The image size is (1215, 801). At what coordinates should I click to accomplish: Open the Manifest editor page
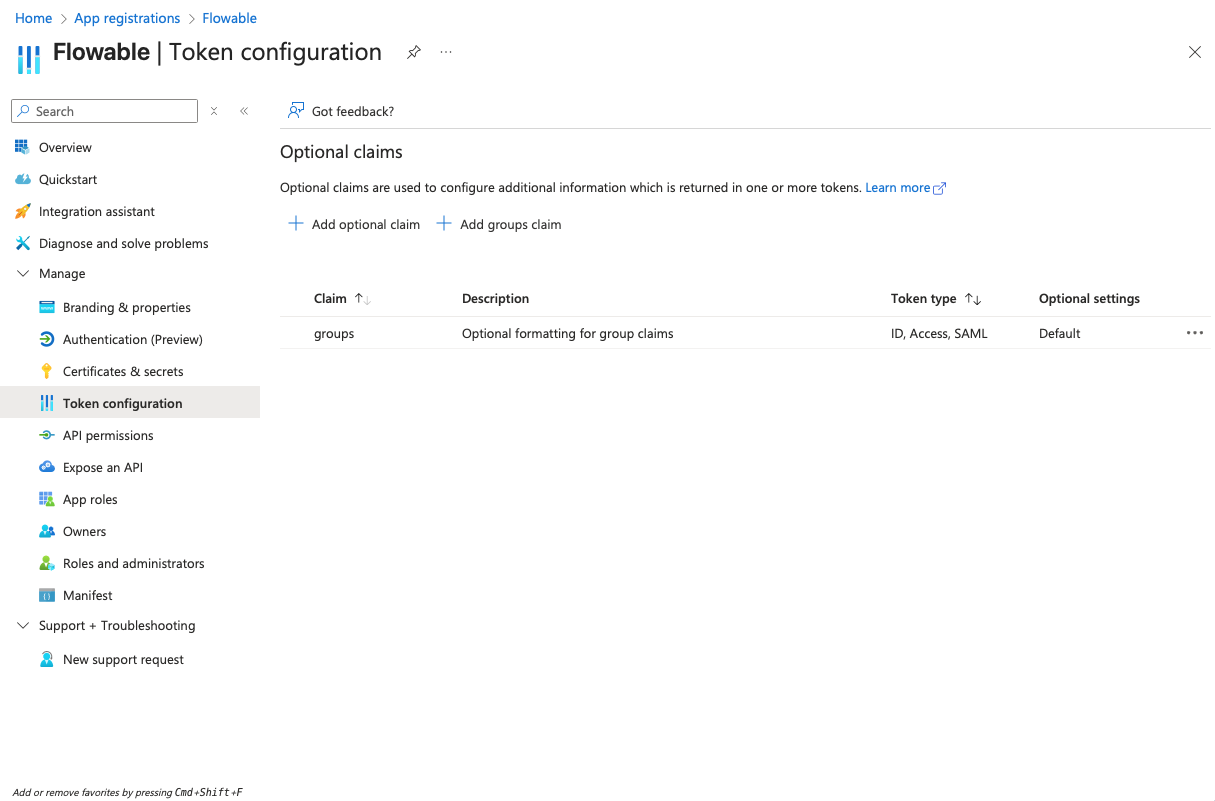click(88, 595)
